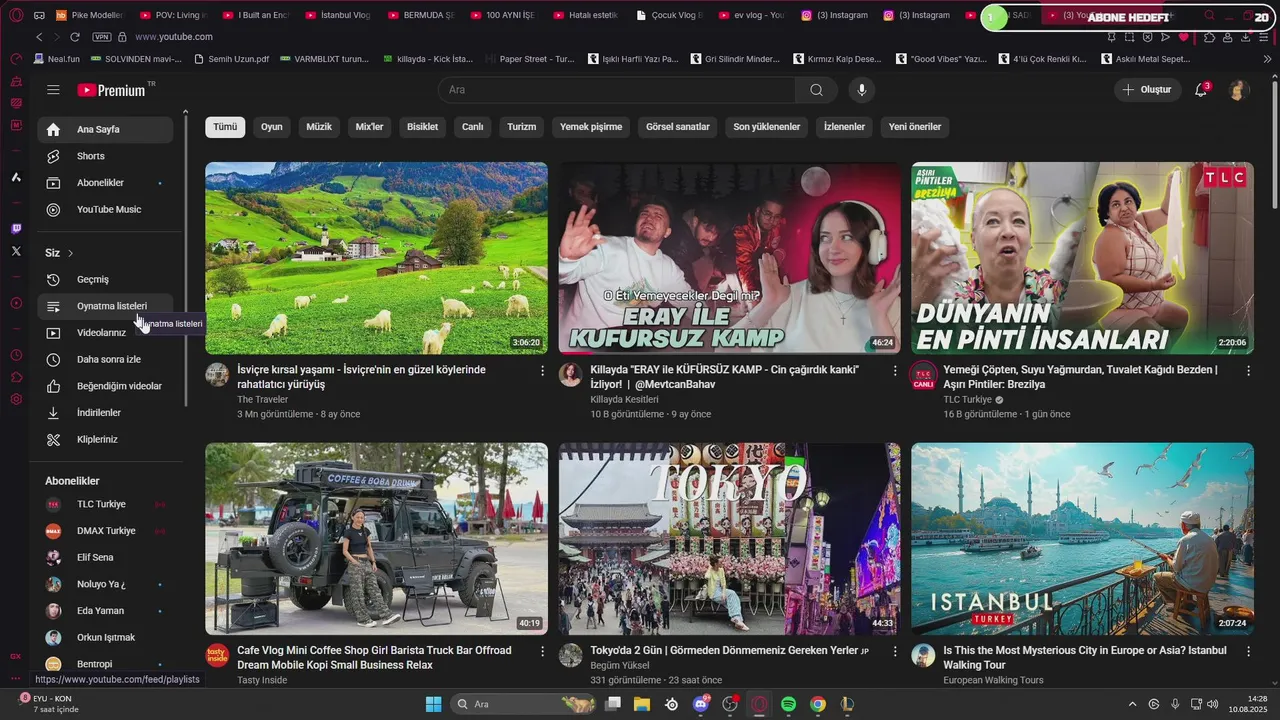Open X (Twitter) in Opera sidebar
Screen dimensions: 1280x720
click(16, 251)
